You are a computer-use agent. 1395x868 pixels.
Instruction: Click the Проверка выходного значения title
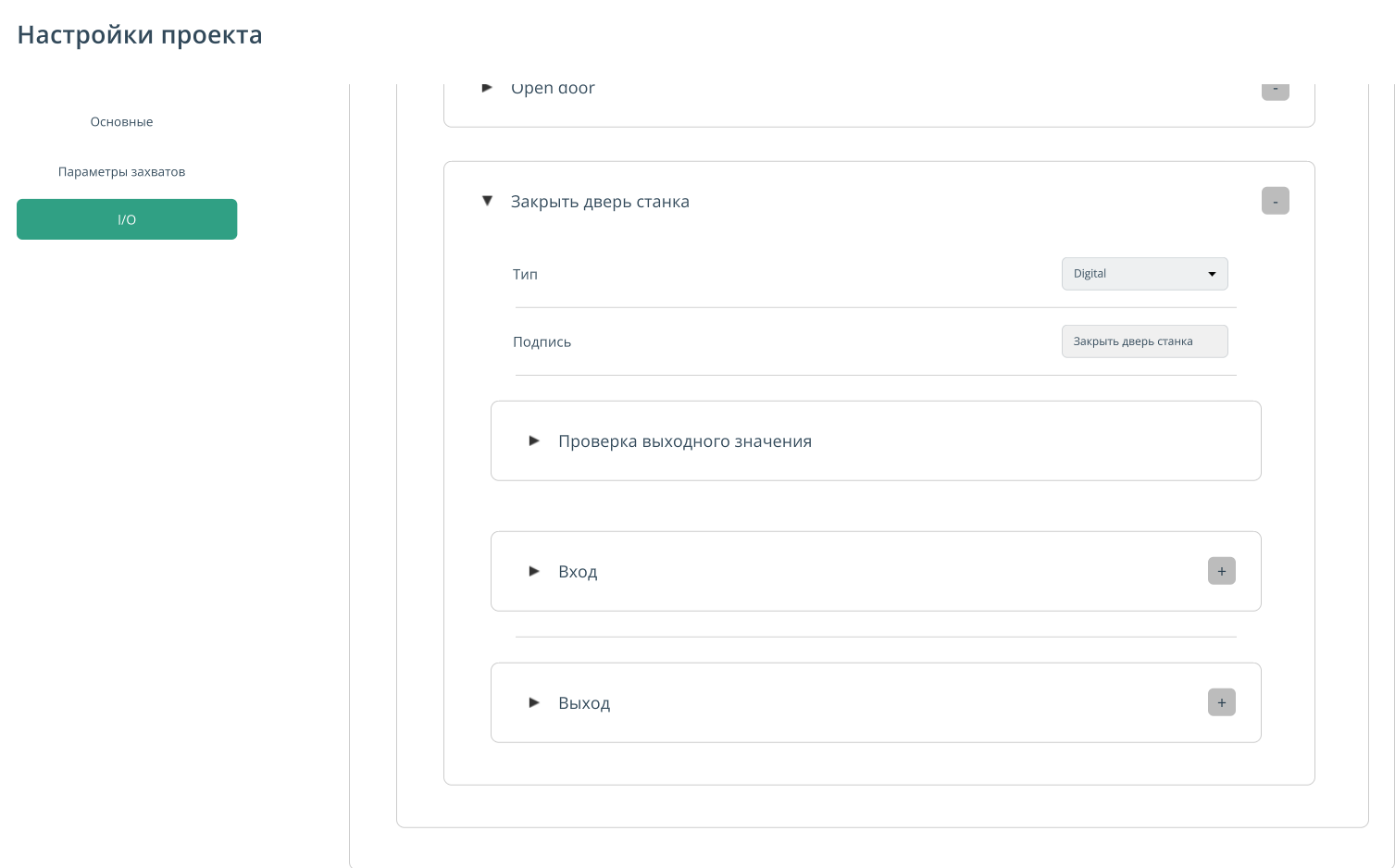click(x=684, y=441)
